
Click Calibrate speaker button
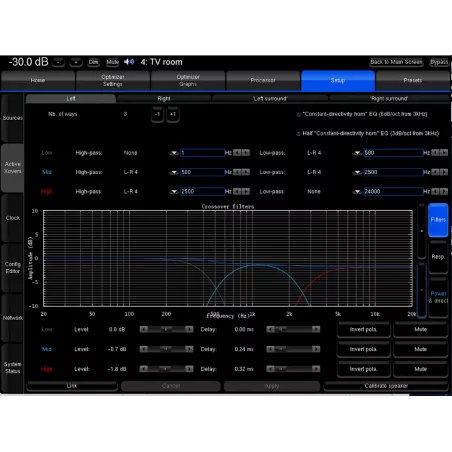point(386,386)
